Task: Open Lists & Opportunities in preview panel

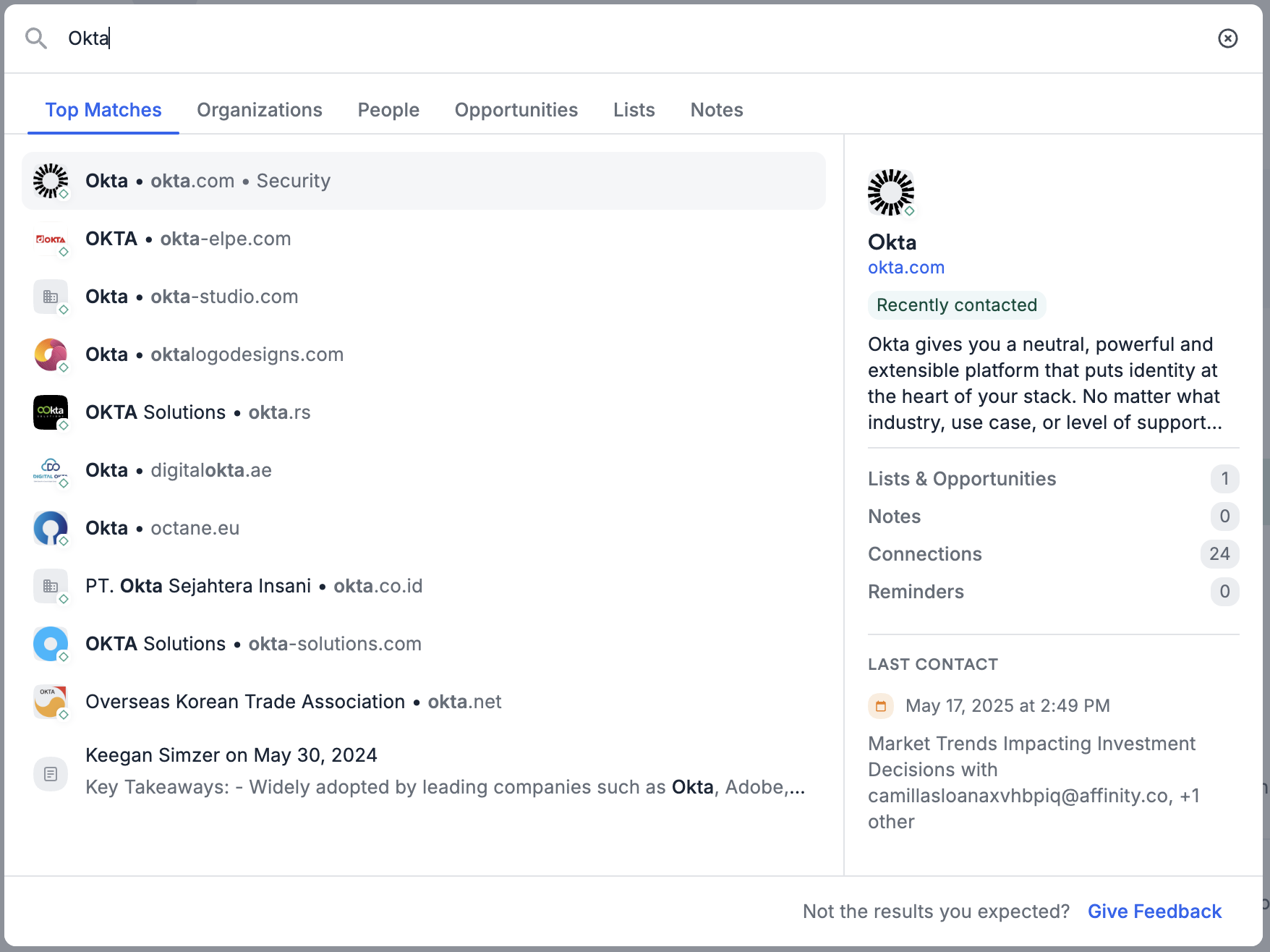Action: click(x=1054, y=479)
